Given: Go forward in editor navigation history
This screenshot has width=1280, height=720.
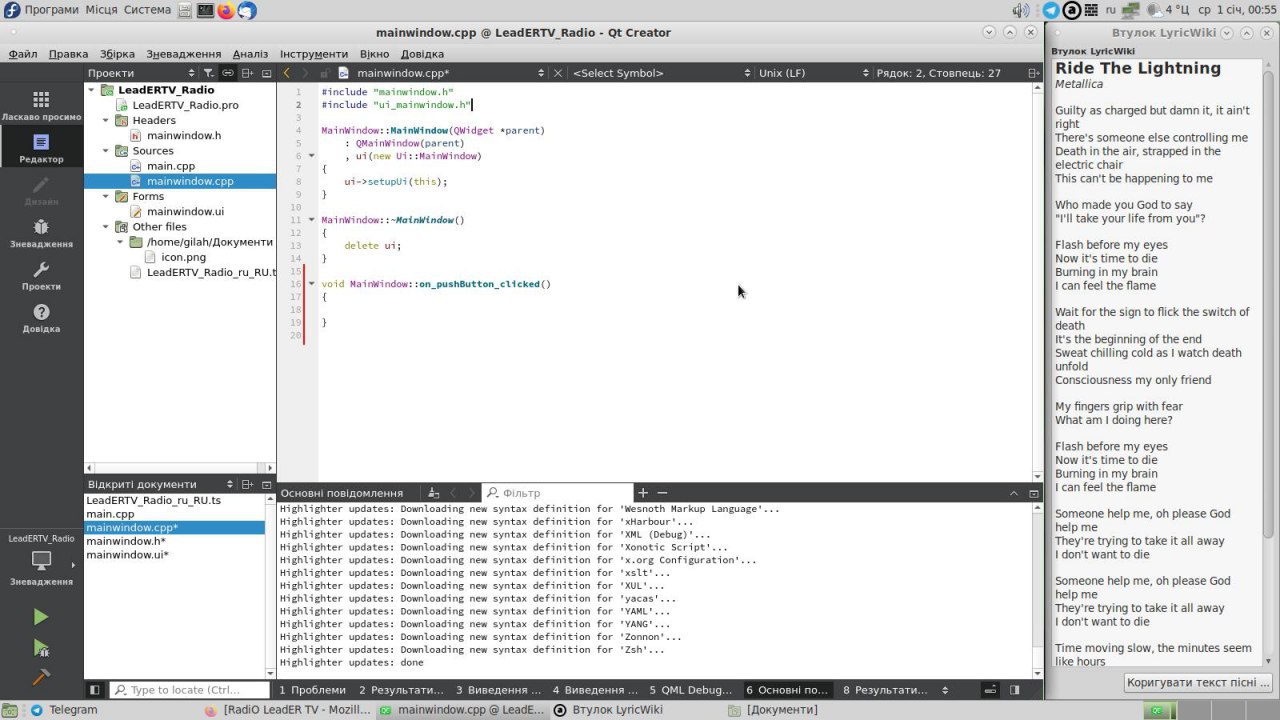Looking at the screenshot, I should (x=305, y=73).
